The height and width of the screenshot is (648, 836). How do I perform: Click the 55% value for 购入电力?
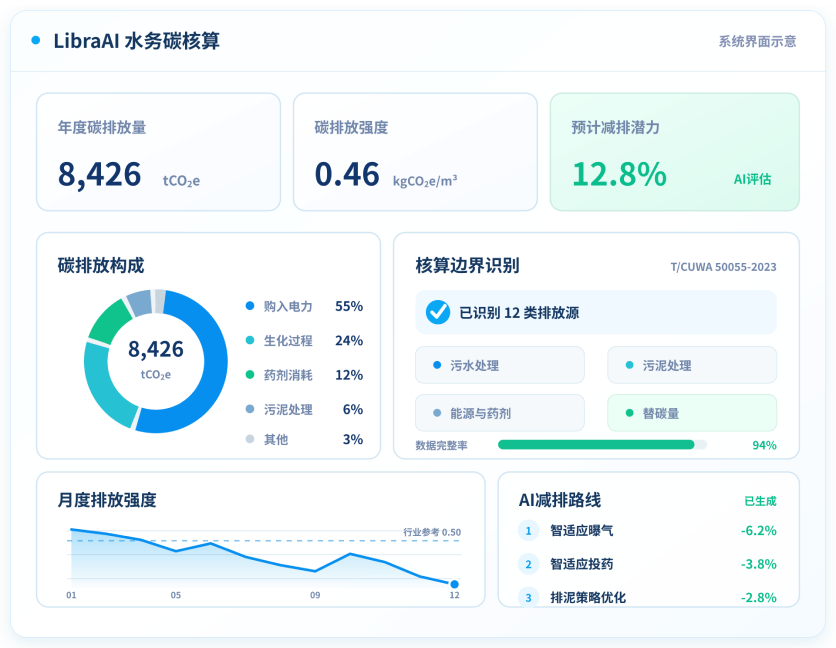click(x=349, y=306)
